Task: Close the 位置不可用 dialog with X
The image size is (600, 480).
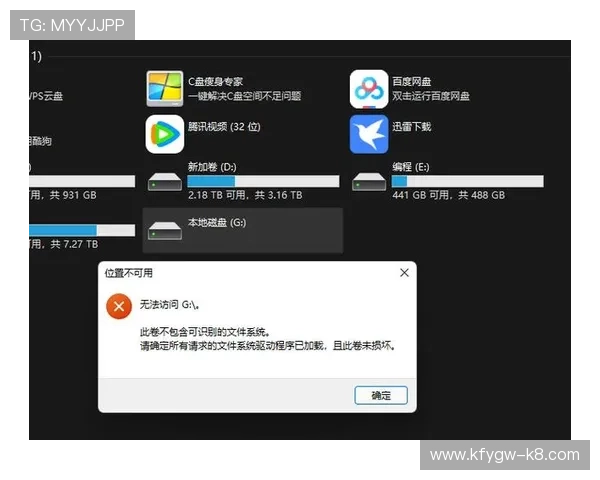Action: (404, 273)
